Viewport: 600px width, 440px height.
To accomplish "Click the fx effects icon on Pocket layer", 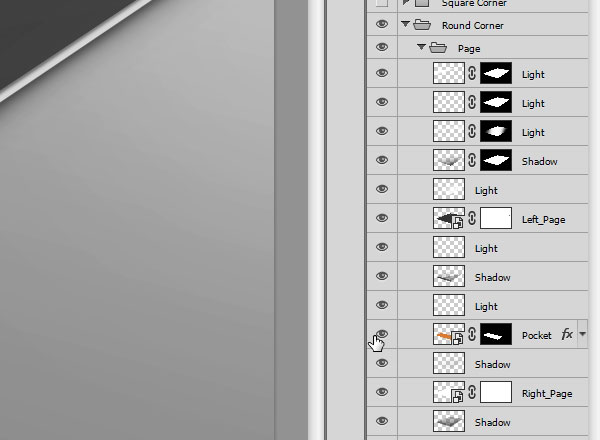I will (567, 334).
